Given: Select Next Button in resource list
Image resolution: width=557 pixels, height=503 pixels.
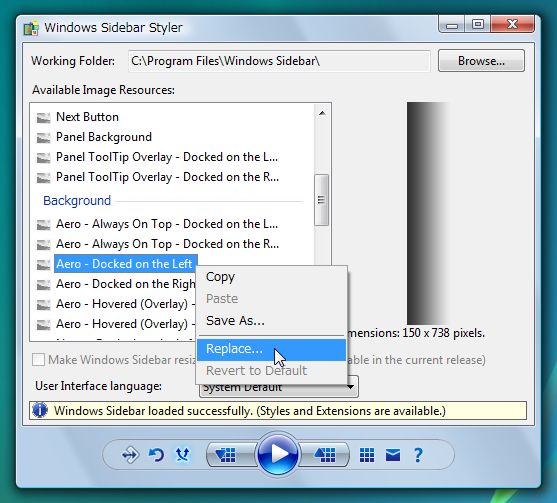Looking at the screenshot, I should coord(87,117).
